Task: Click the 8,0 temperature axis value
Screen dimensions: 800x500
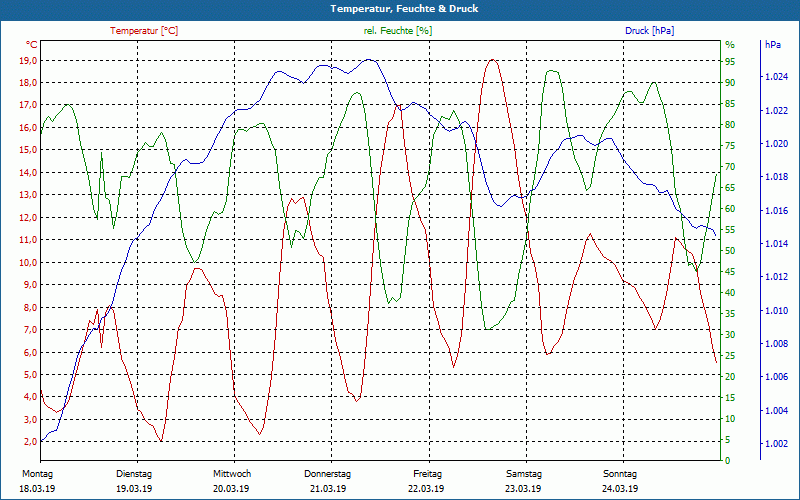Action: 30,307
